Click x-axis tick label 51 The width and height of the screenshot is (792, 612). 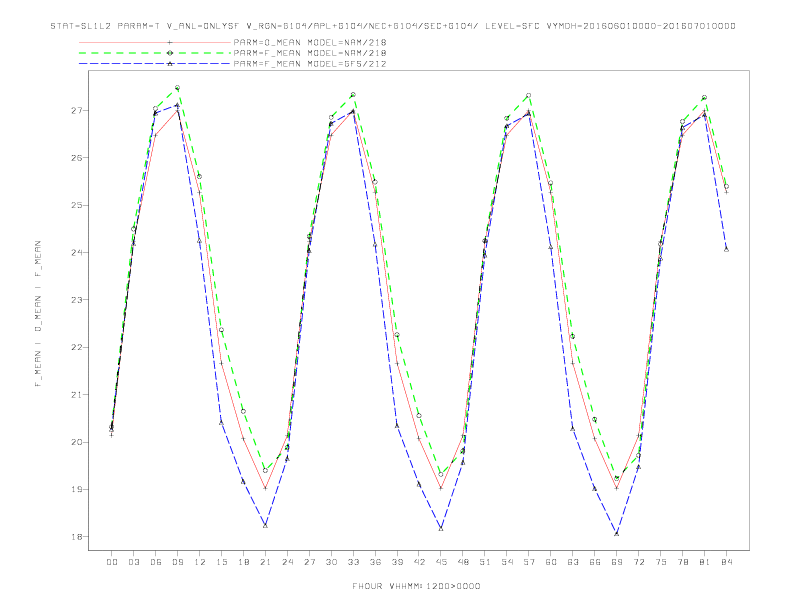(485, 562)
